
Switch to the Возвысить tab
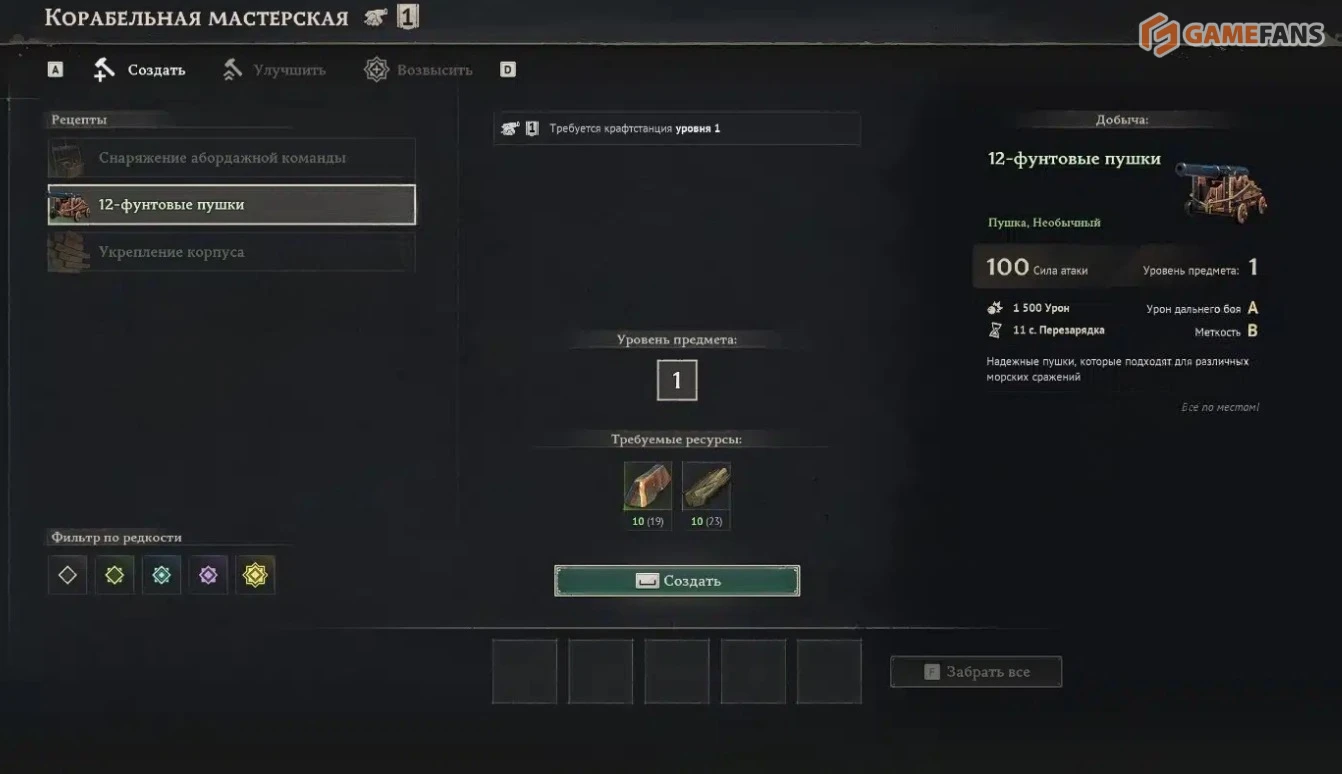pyautogui.click(x=418, y=70)
